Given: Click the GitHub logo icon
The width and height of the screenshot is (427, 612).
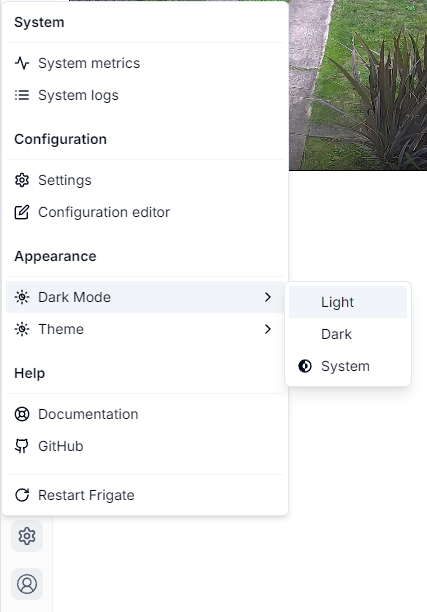Looking at the screenshot, I should 22,446.
